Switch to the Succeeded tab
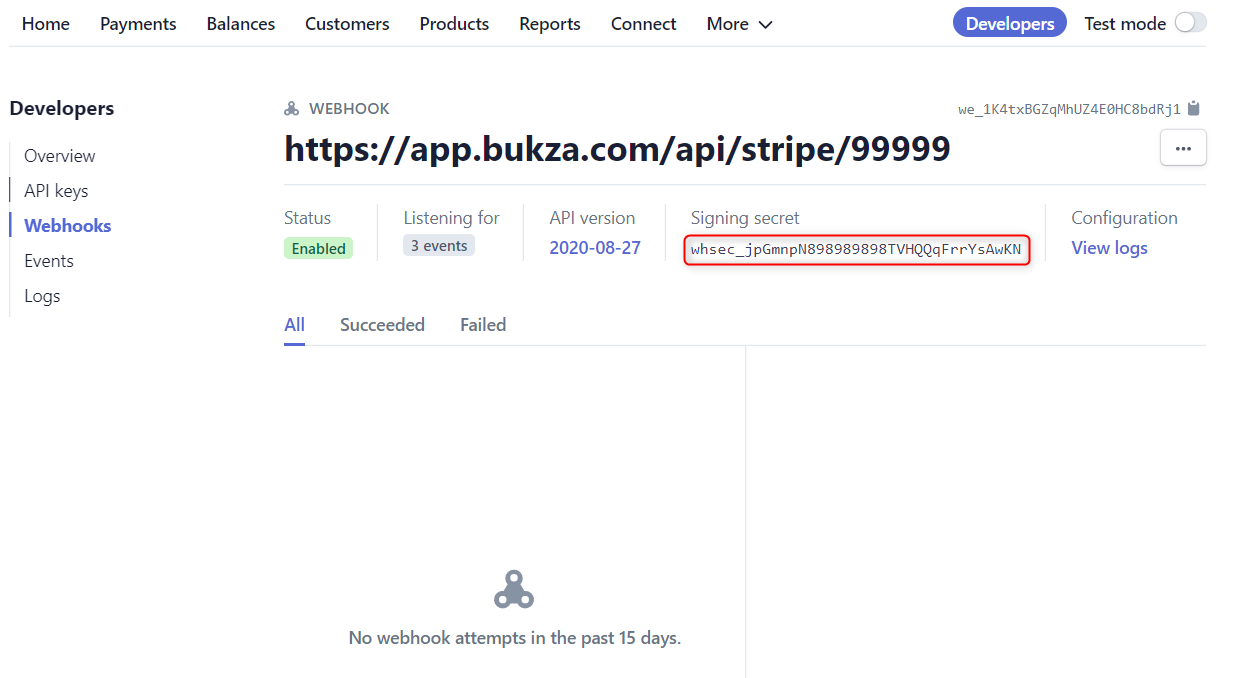 pos(382,325)
